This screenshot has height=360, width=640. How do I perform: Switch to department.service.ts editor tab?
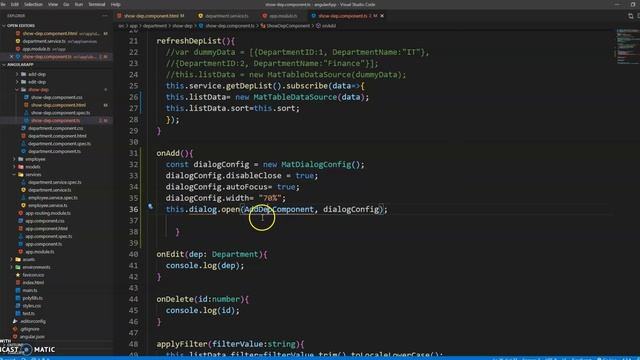(223, 16)
